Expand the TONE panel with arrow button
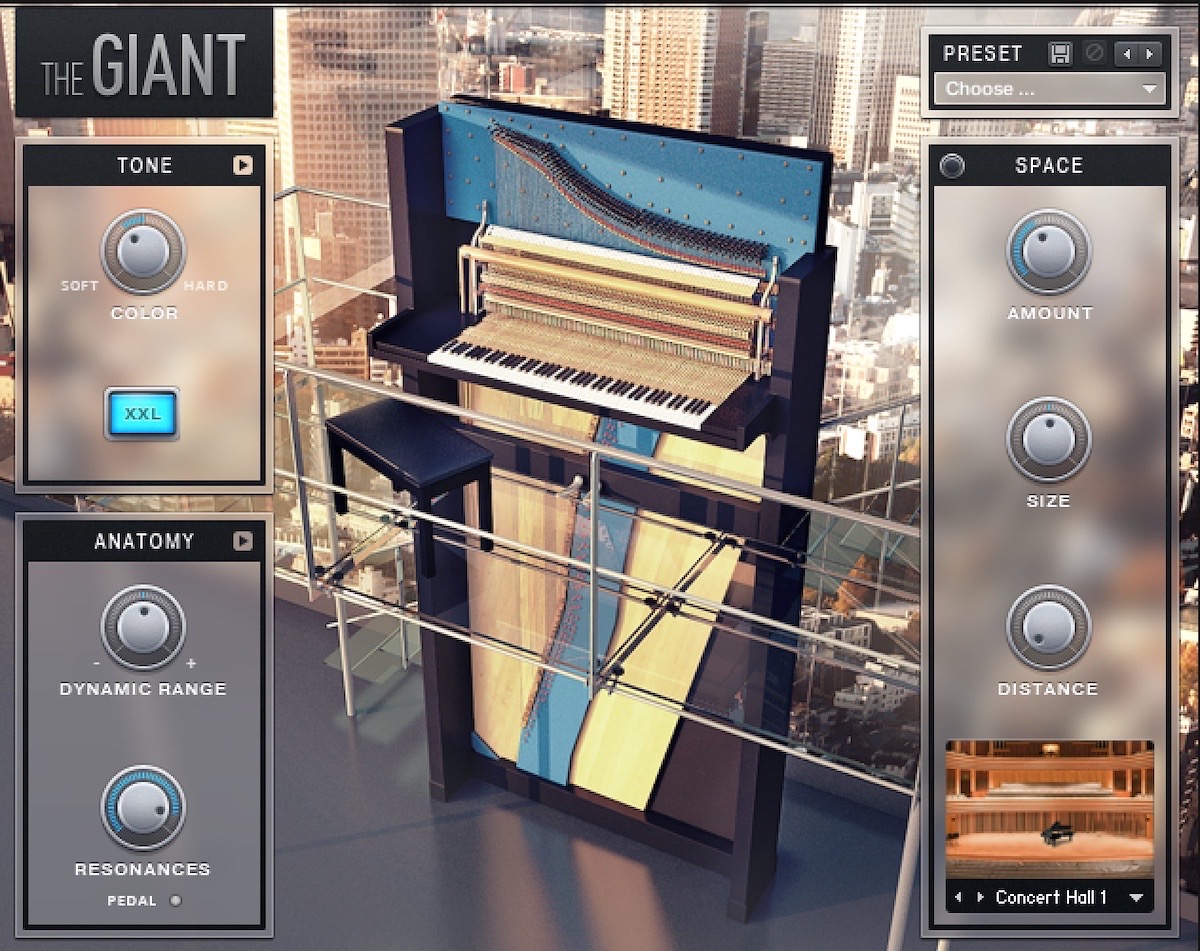The height and width of the screenshot is (951, 1200). (x=242, y=166)
